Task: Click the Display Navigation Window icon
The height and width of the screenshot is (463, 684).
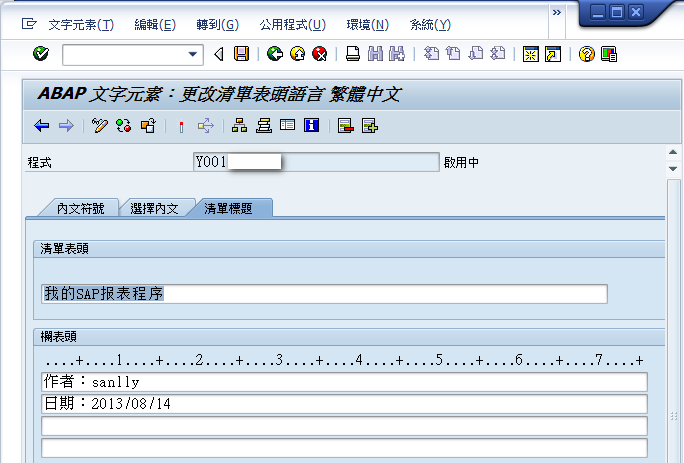Action: 264,126
